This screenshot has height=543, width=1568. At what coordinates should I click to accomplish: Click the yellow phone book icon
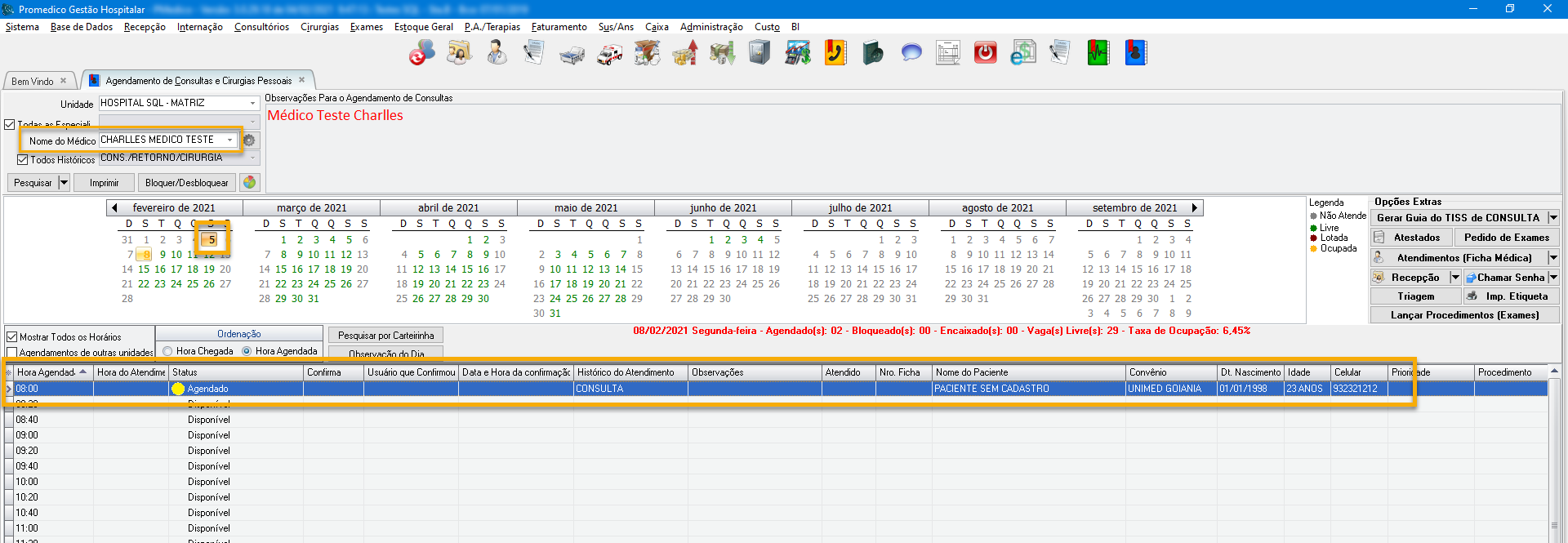tap(835, 54)
